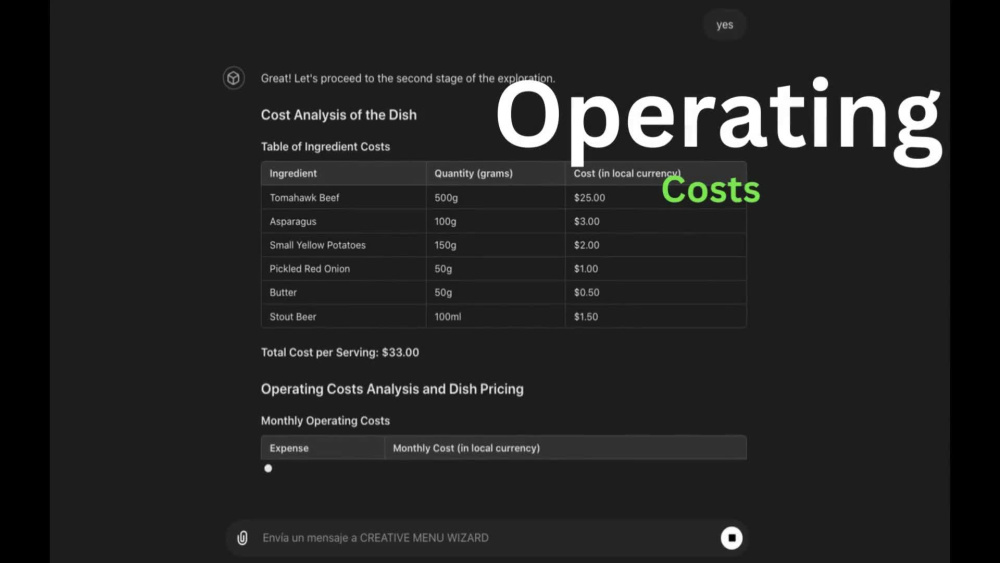
Task: Click the 'Great! Let's proceed' intro sentence
Action: [408, 78]
